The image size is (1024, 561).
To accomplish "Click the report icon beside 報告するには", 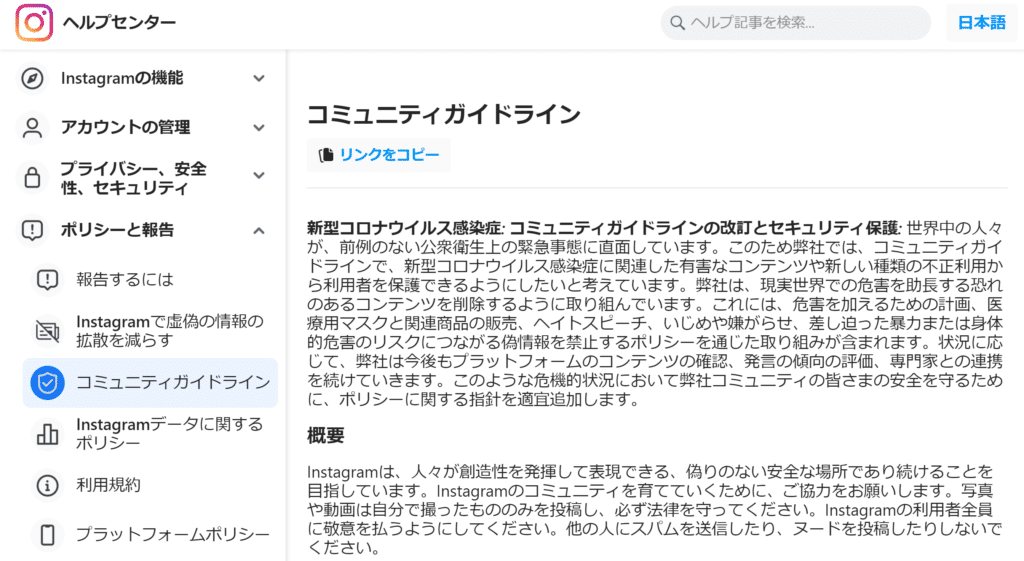I will pos(47,280).
